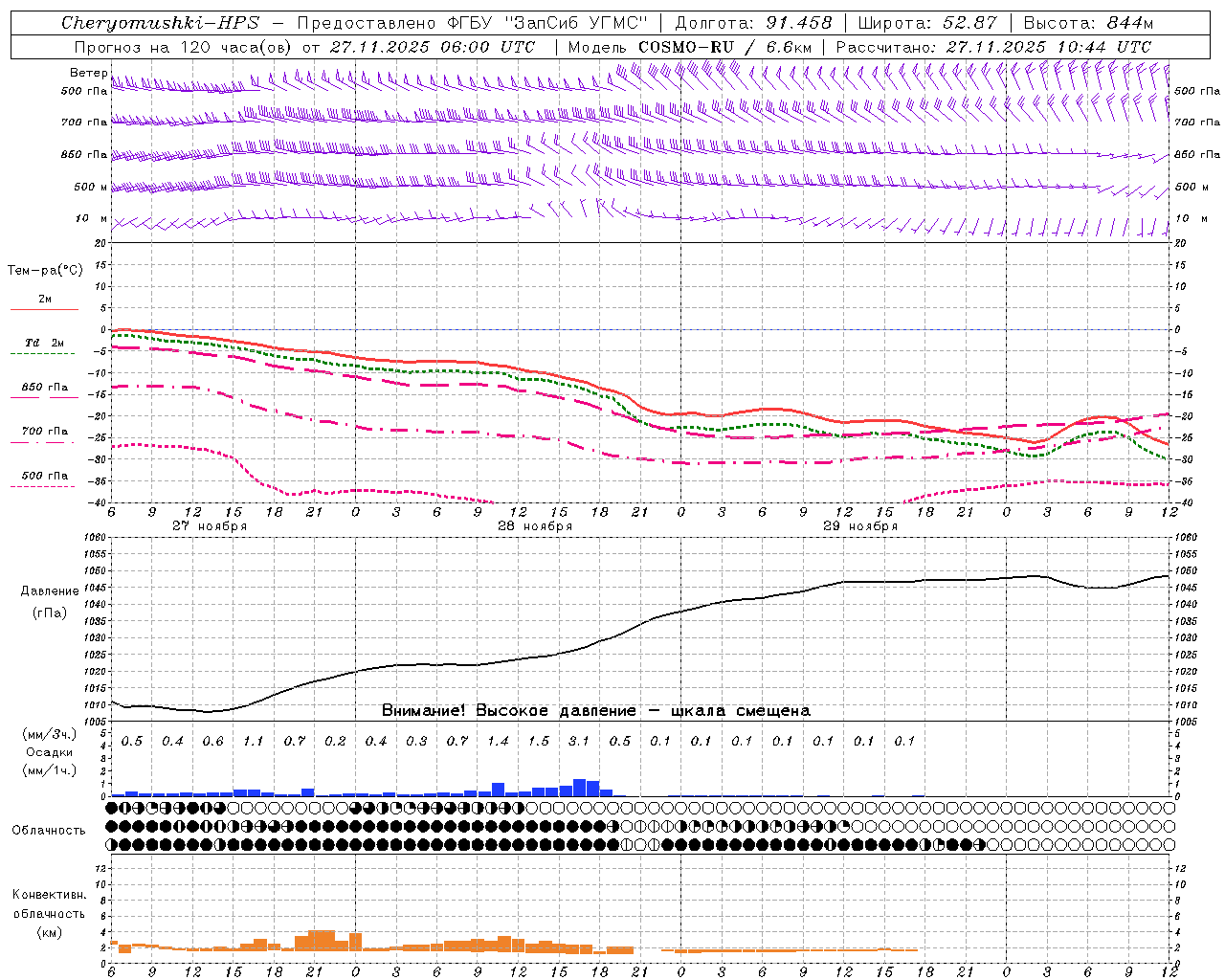
Task: Click "850 гПа" legend entry under Тем-ра
Action: point(44,388)
